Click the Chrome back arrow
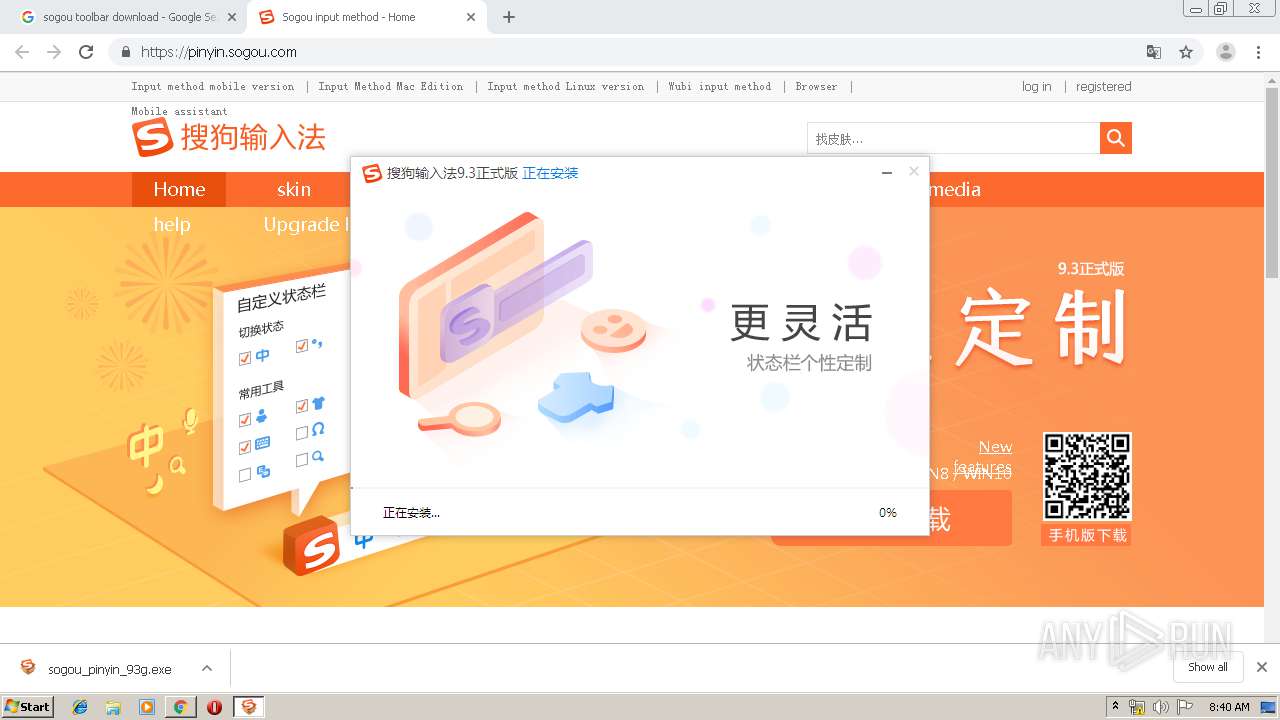 click(x=22, y=52)
